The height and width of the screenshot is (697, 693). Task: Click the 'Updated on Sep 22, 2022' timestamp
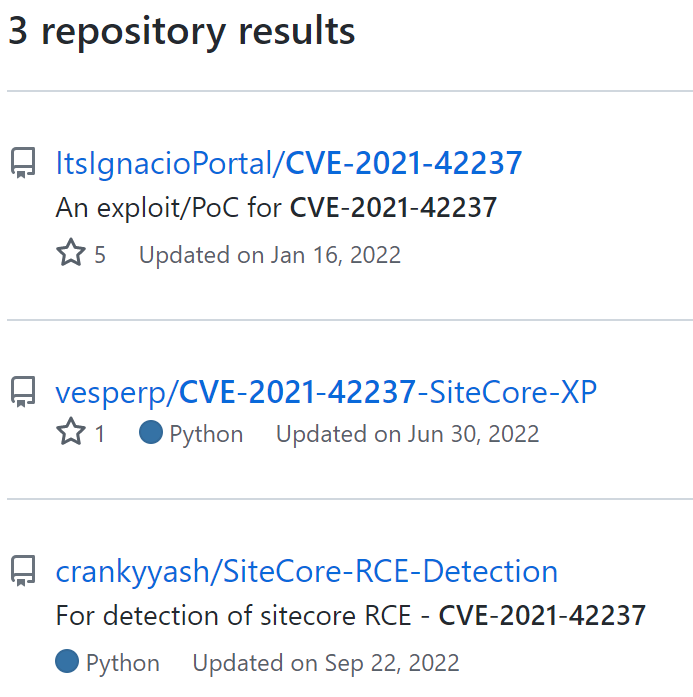326,663
